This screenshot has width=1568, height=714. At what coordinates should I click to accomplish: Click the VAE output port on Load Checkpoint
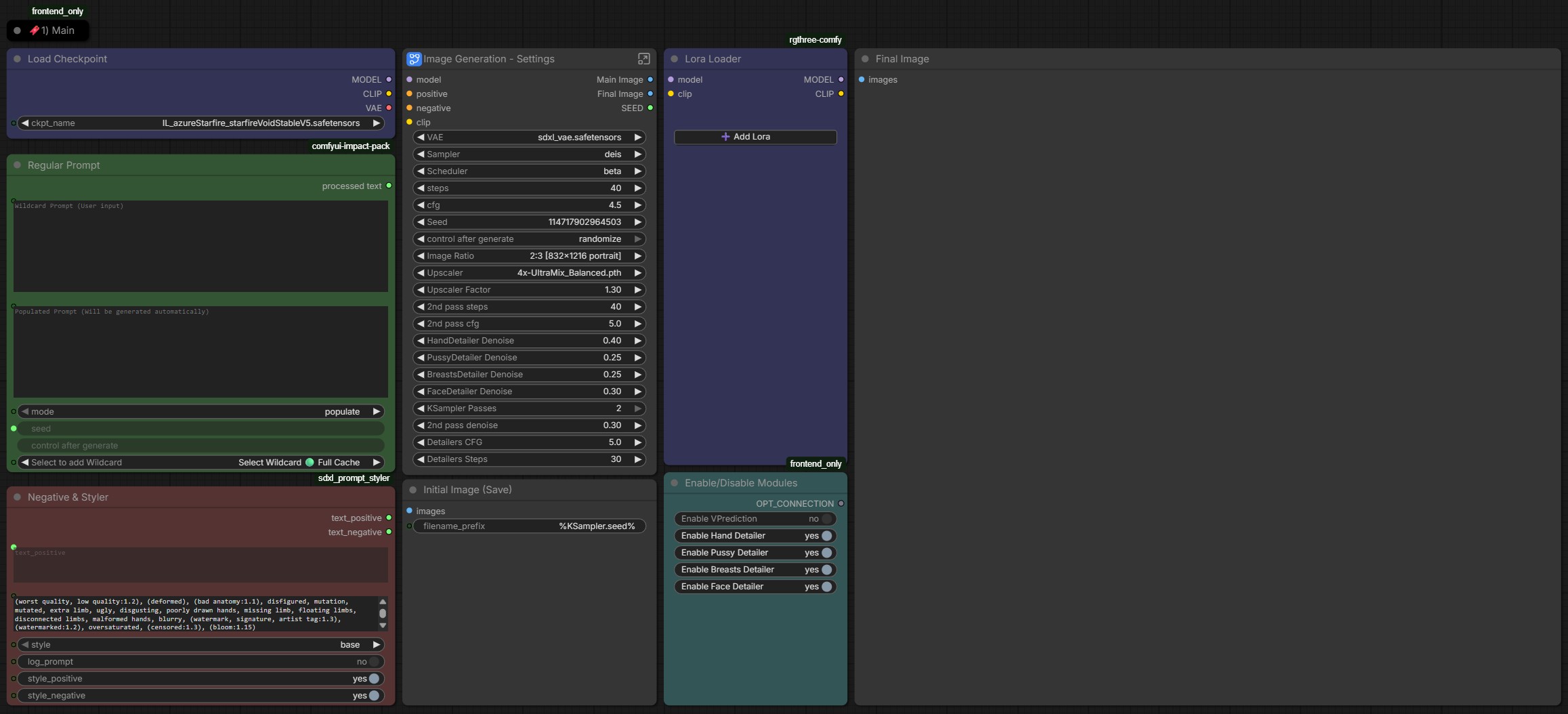389,108
